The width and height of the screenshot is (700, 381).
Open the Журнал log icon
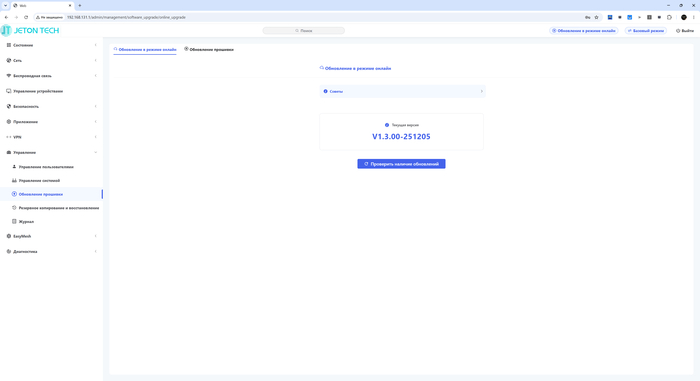(14, 221)
